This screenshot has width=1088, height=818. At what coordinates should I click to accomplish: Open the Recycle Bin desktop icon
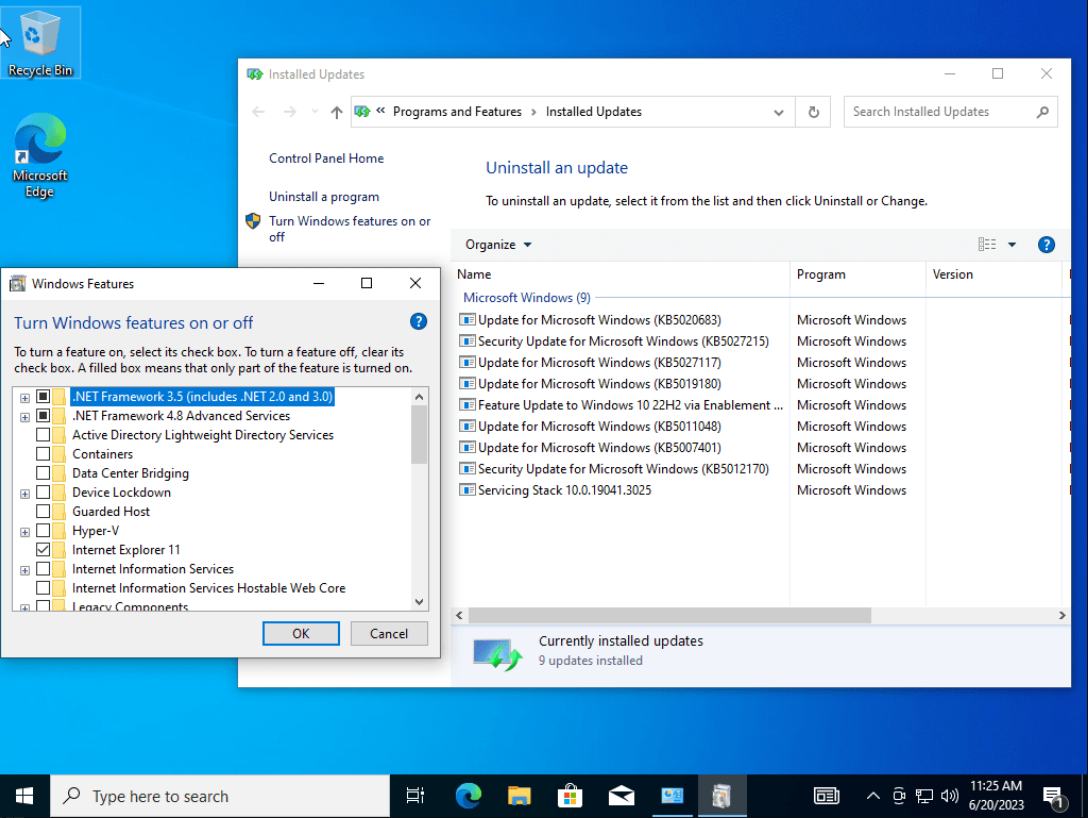[40, 43]
